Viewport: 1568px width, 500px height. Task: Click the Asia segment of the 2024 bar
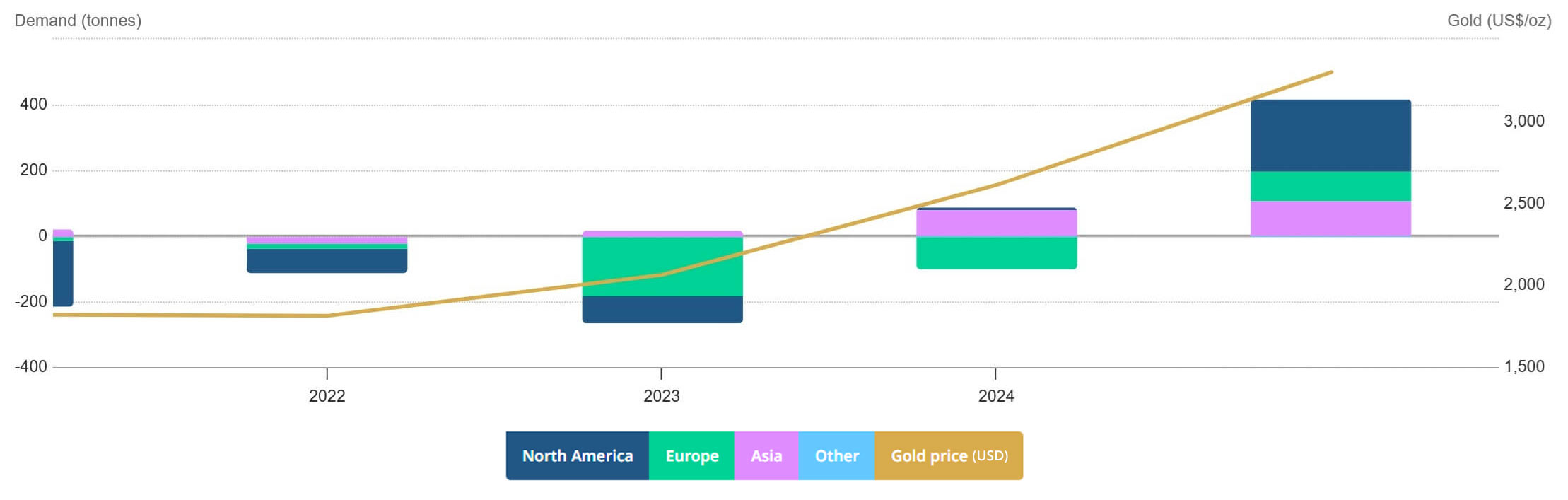[996, 223]
